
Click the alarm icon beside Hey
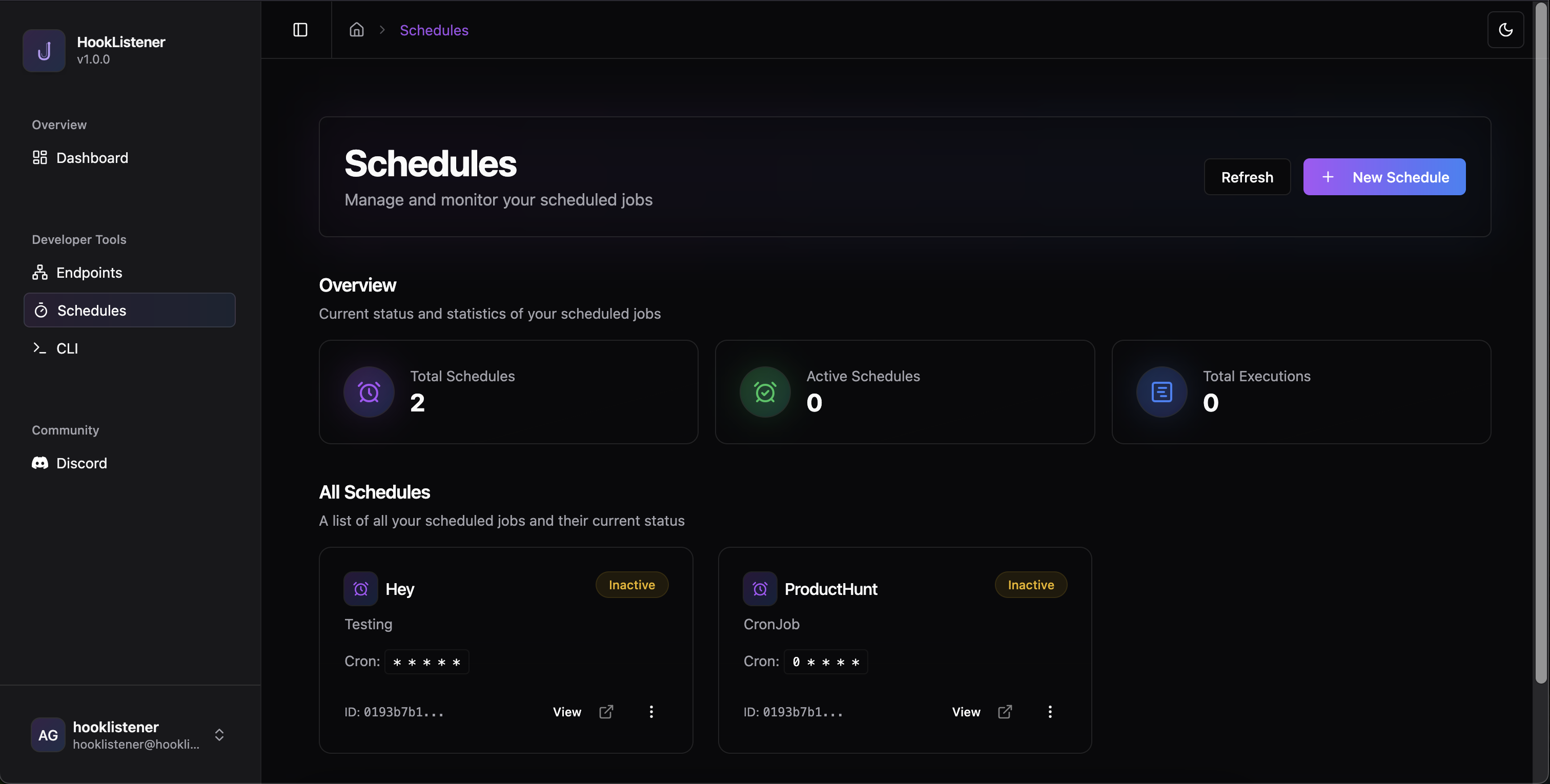[360, 588]
